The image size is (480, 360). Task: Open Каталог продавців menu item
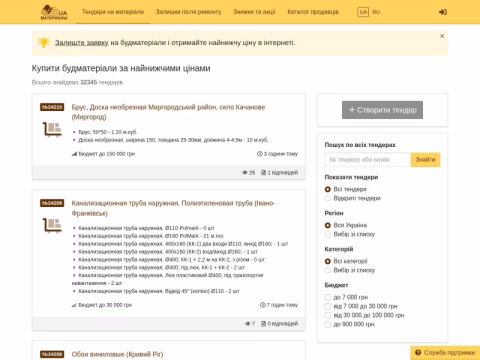(313, 12)
